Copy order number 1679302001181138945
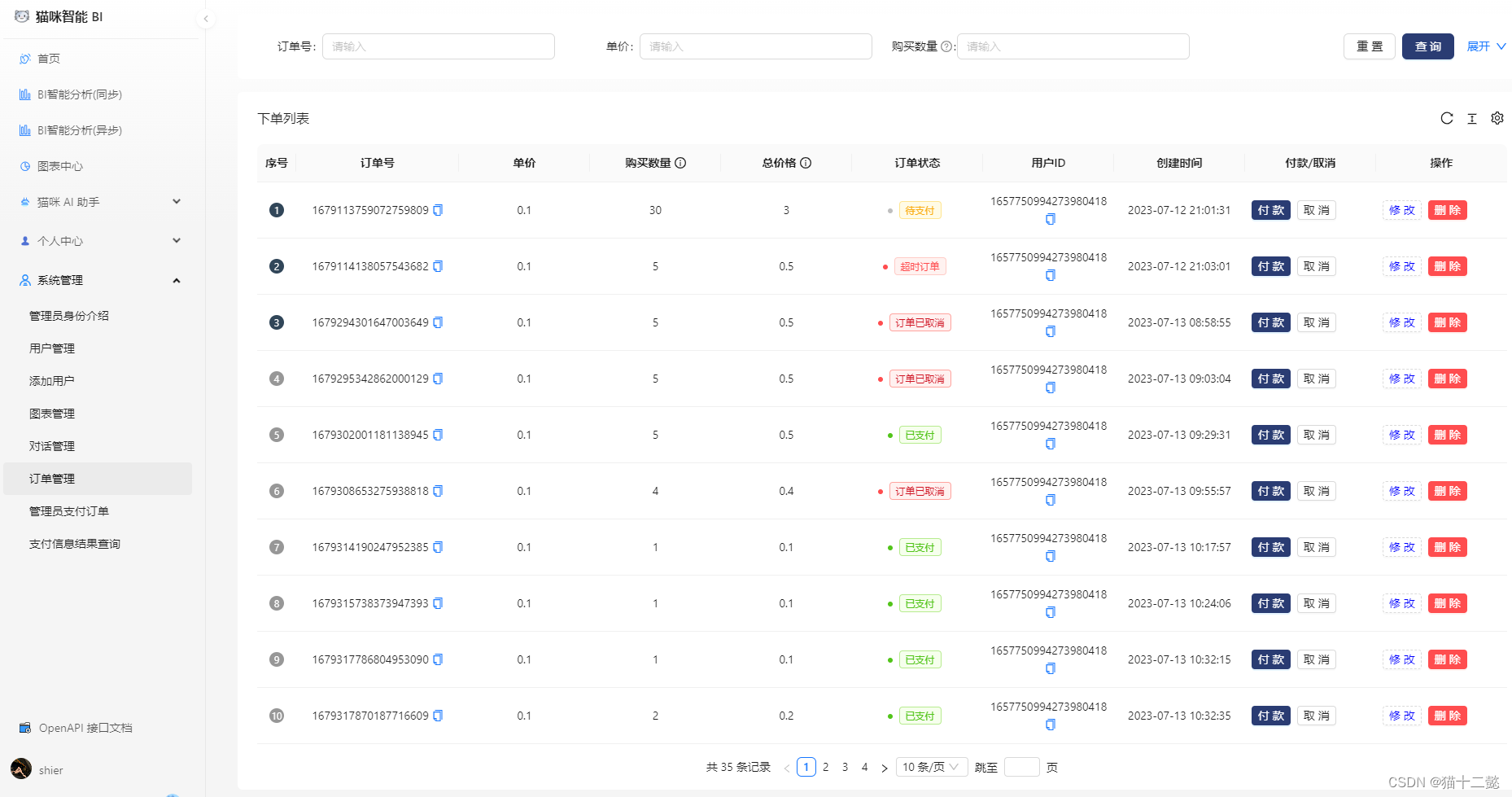Image resolution: width=1512 pixels, height=797 pixels. click(438, 435)
